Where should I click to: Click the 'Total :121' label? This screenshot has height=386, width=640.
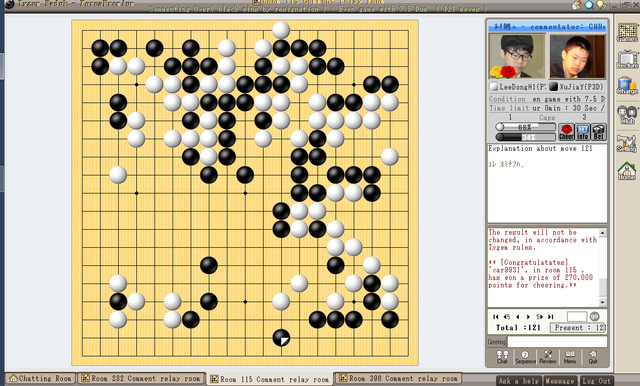518,328
